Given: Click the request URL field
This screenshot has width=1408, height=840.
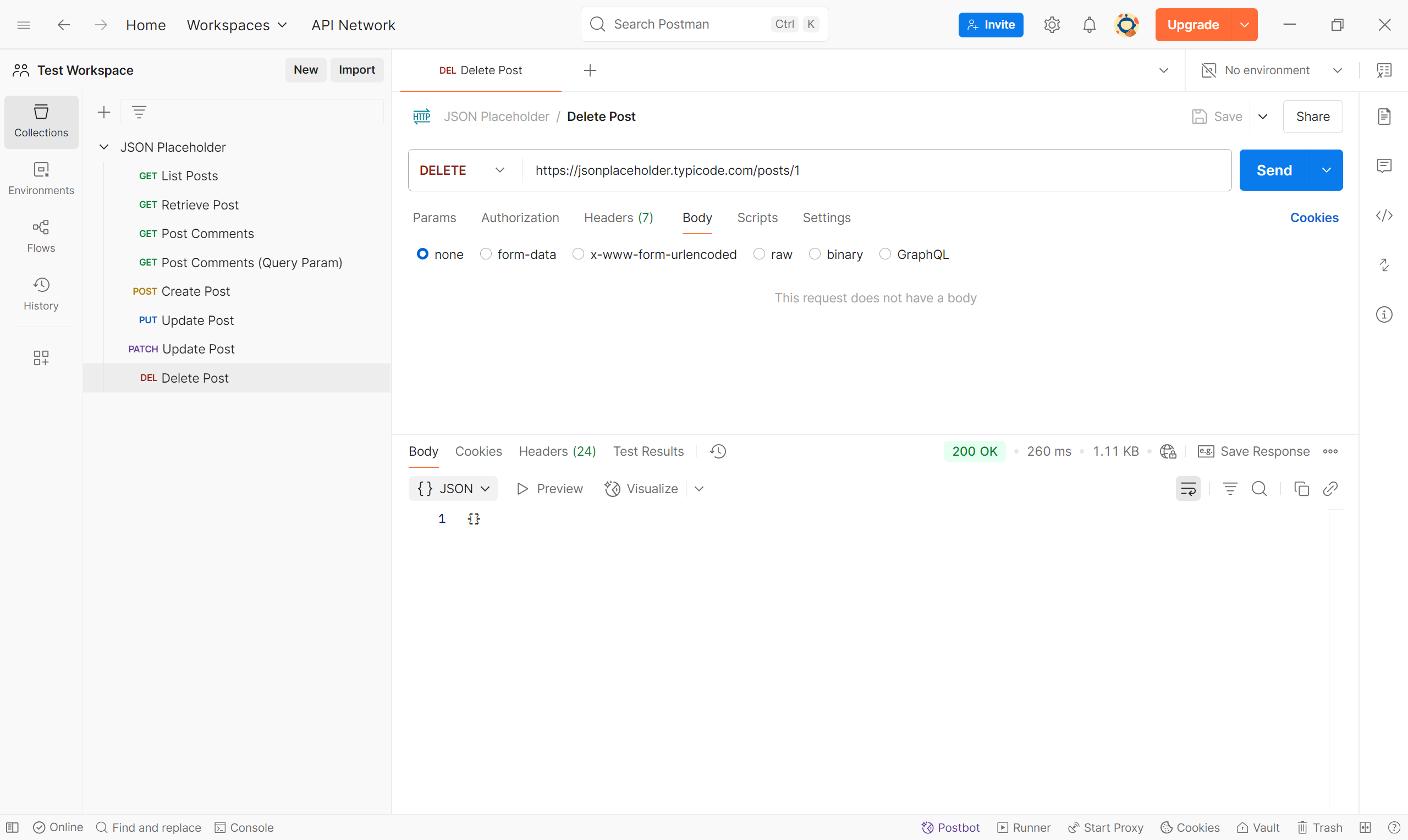Looking at the screenshot, I should click(876, 170).
